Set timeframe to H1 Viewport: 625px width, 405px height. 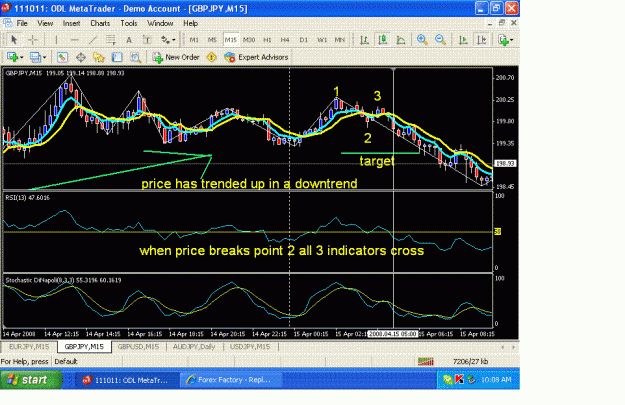coord(267,40)
